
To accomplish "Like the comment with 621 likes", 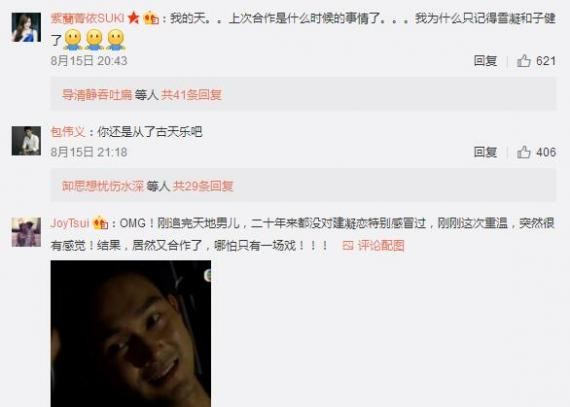I will tap(524, 61).
